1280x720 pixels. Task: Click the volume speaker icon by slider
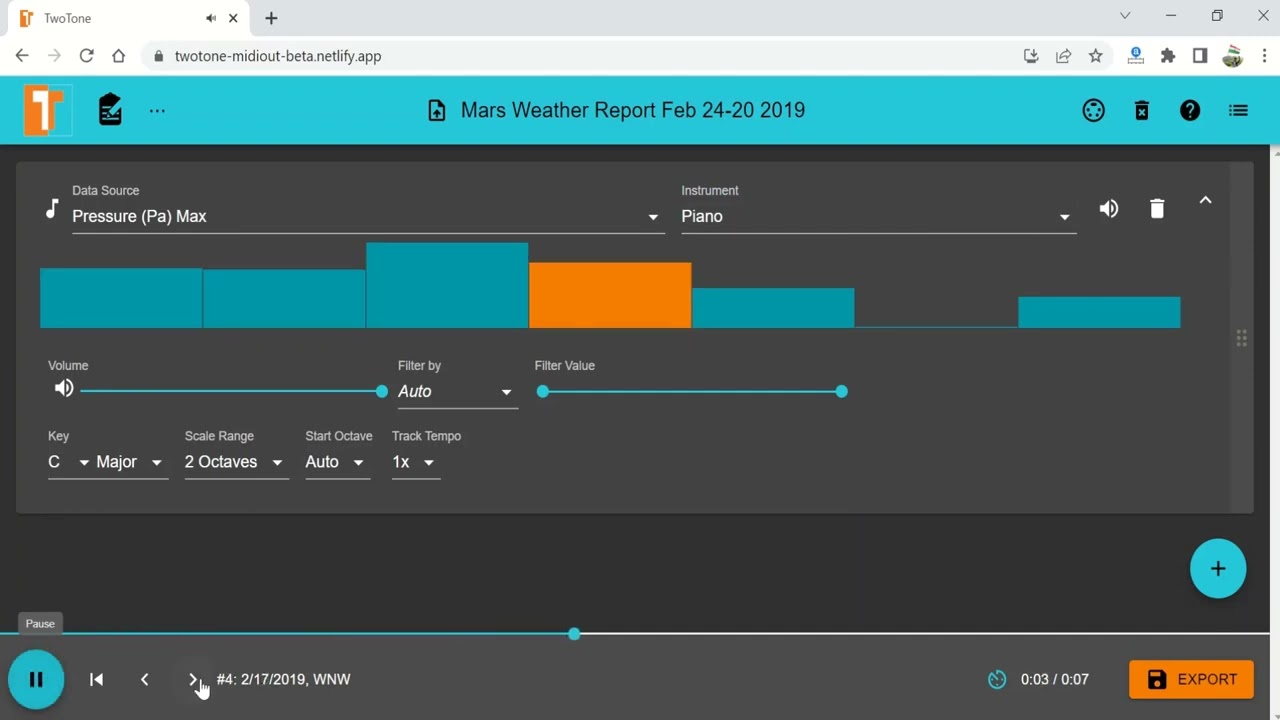point(64,388)
